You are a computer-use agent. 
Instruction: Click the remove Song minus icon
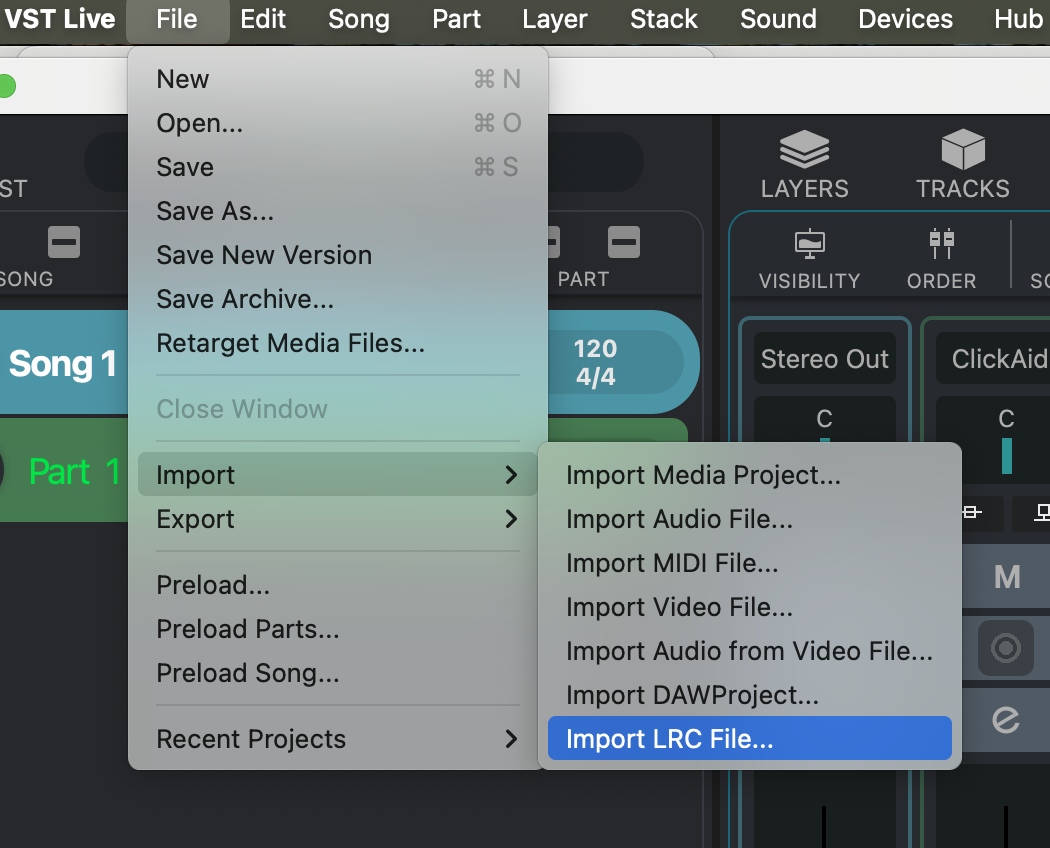(x=64, y=242)
